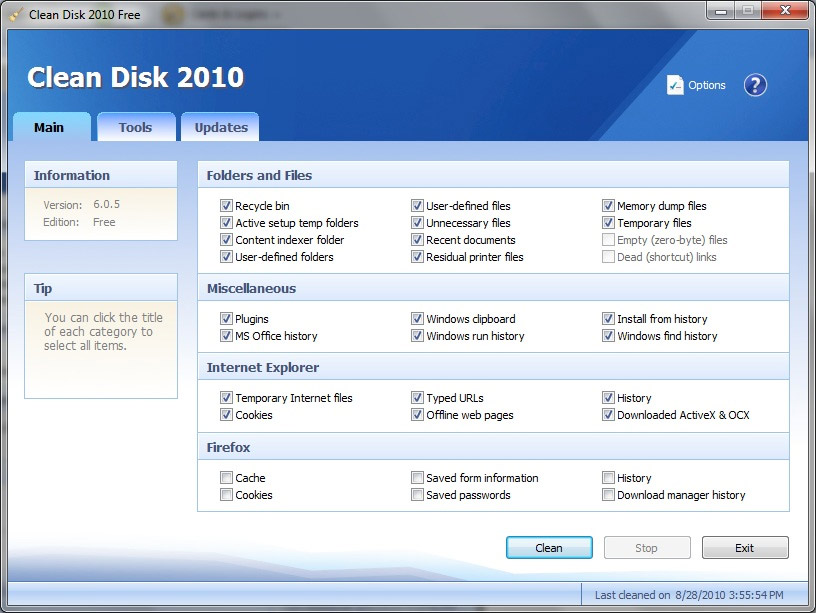Uncheck Downloaded ActiveX & OCX
Screen dimensions: 816x613
[609, 415]
